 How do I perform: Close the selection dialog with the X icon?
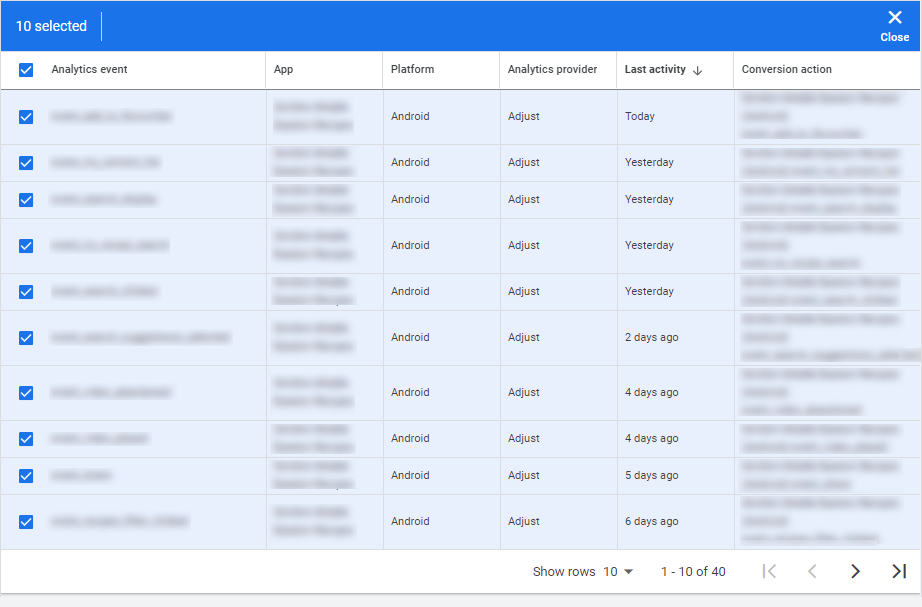895,17
